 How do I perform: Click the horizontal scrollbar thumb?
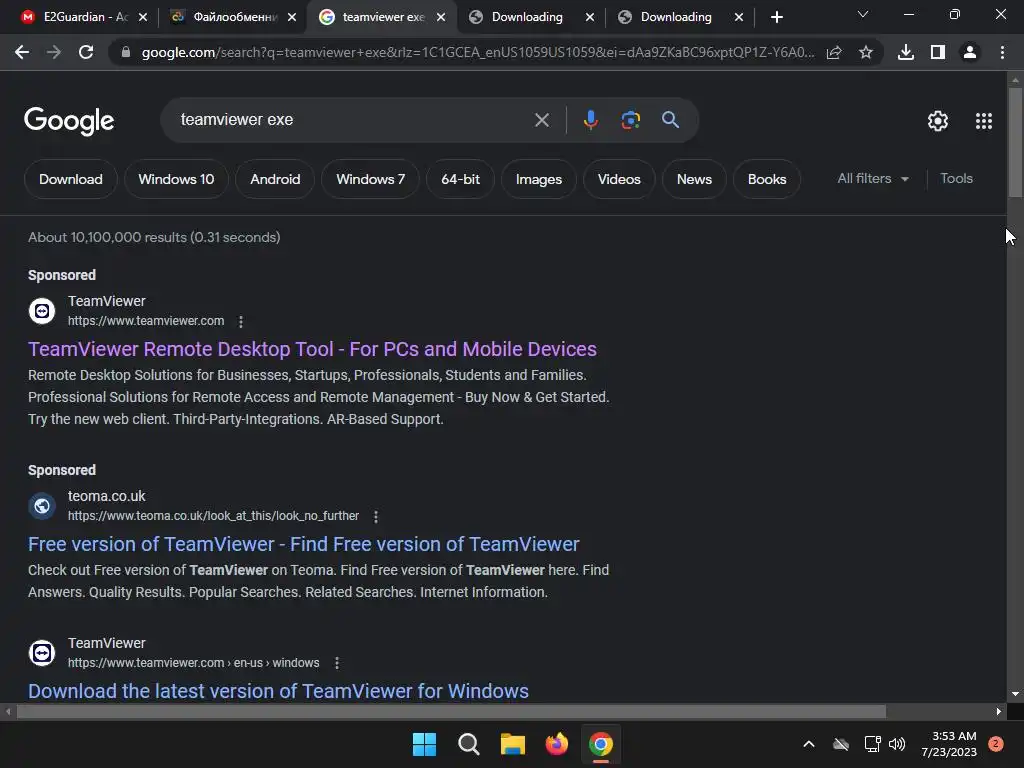point(451,711)
